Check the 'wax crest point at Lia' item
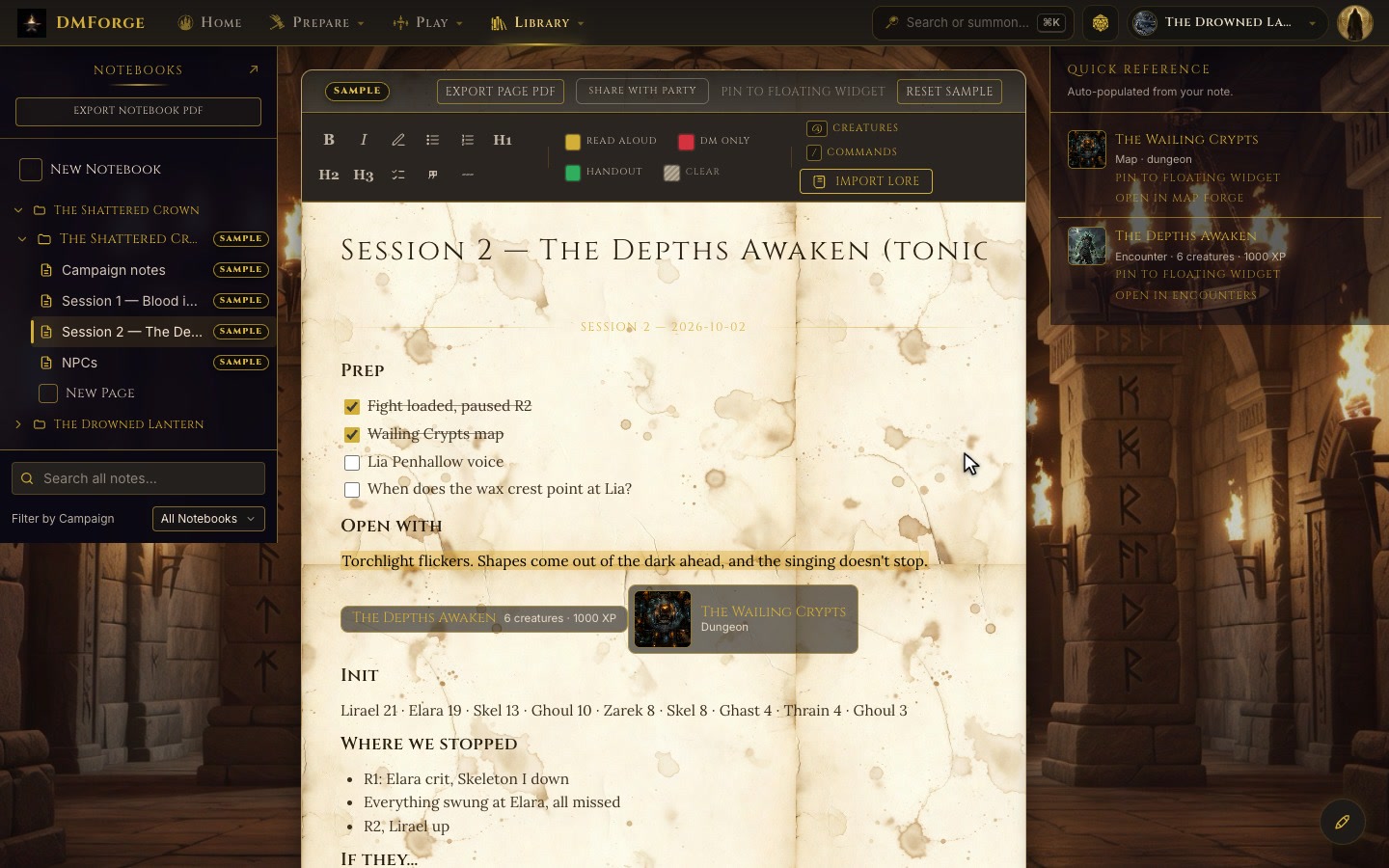 [352, 490]
